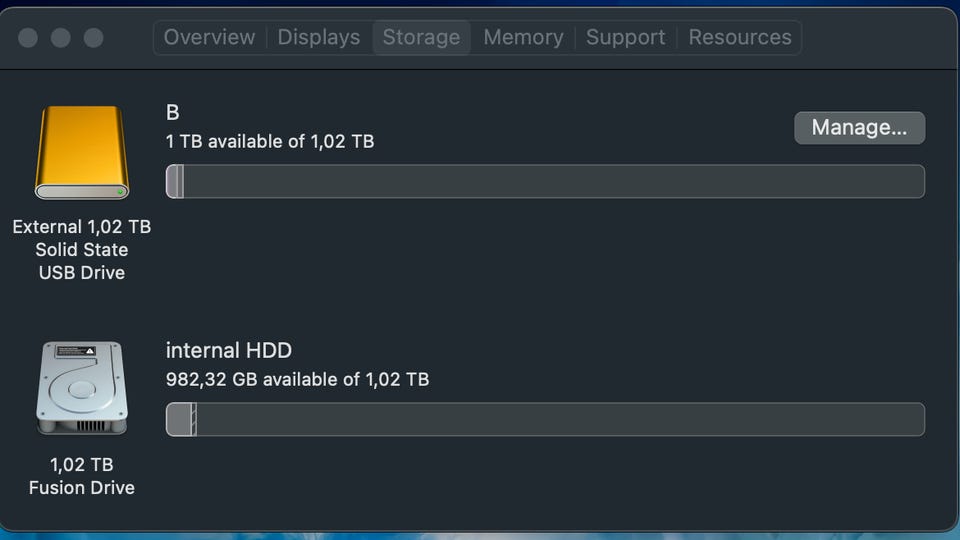Click the drive name "B"

173,113
